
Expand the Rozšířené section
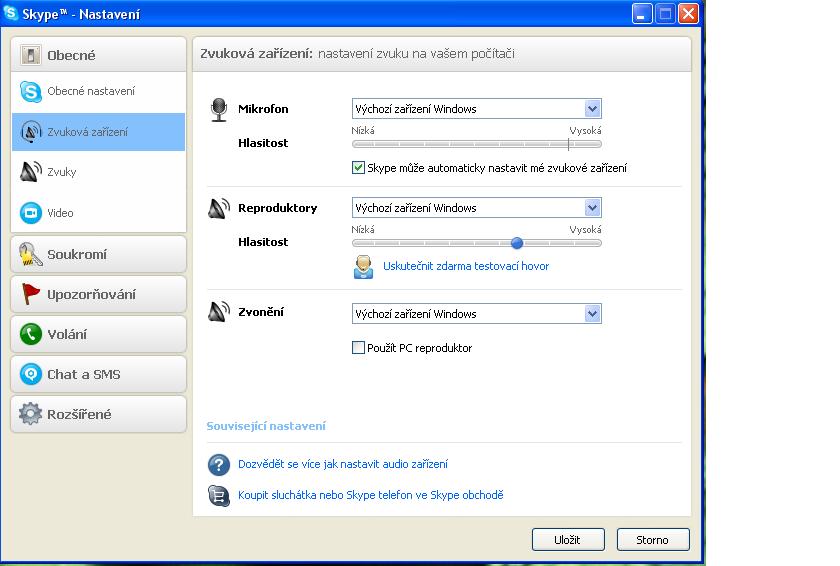[x=99, y=414]
